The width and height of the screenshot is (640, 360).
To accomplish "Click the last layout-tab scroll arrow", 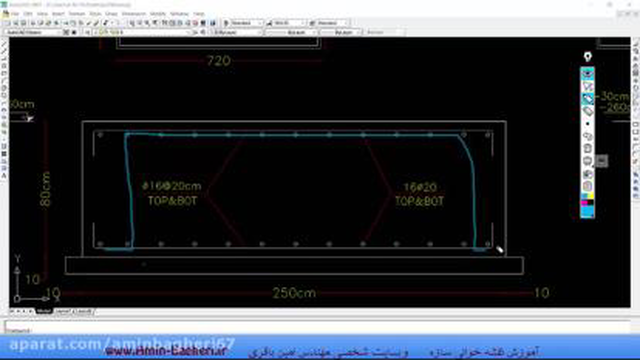I will click(31, 311).
